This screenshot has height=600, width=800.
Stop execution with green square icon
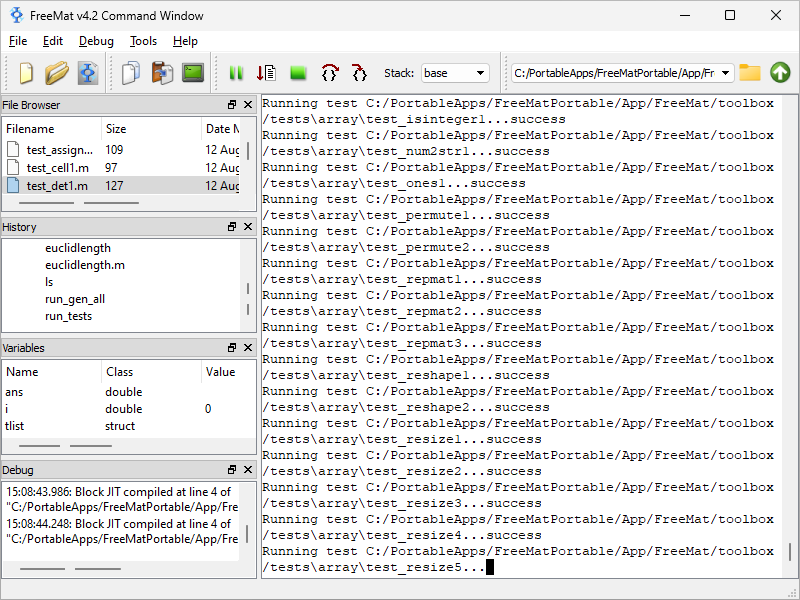[298, 73]
